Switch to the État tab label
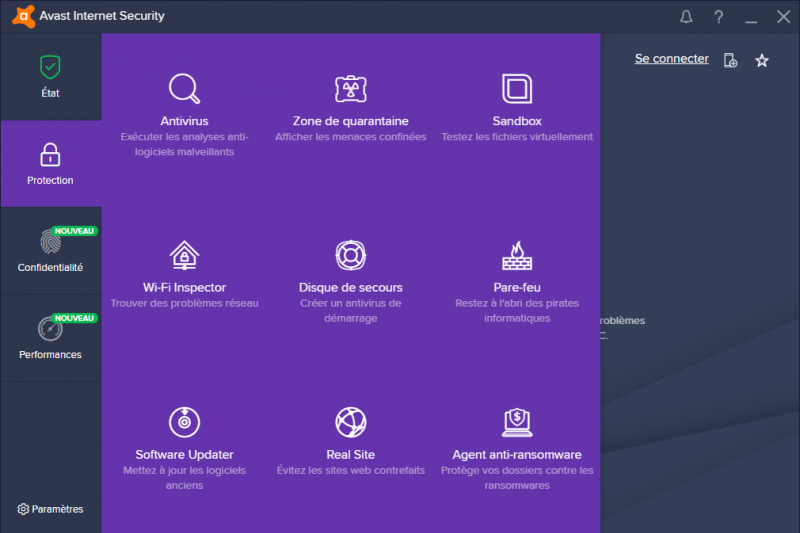Image resolution: width=800 pixels, height=533 pixels. (x=50, y=93)
